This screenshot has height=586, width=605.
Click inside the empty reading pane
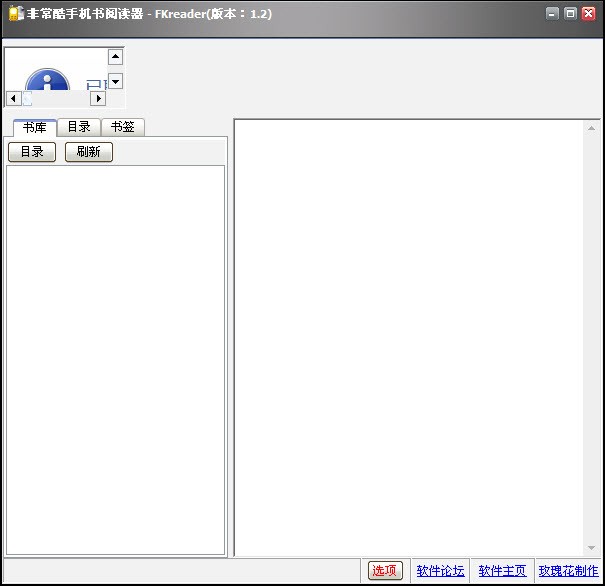click(x=409, y=338)
